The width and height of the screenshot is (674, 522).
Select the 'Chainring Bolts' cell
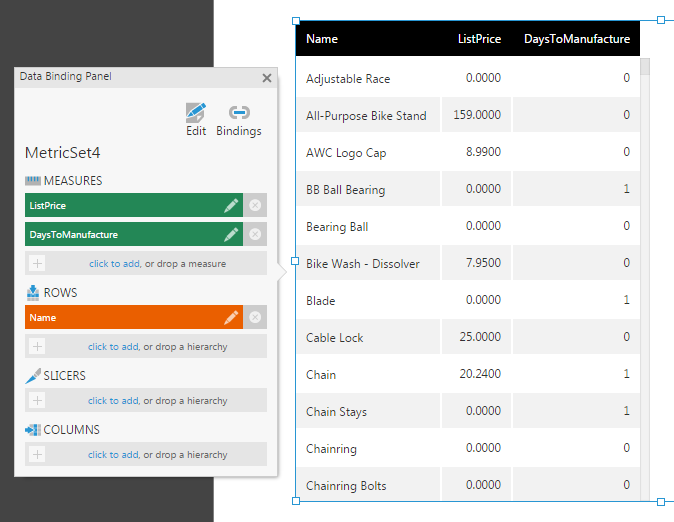tap(368, 484)
